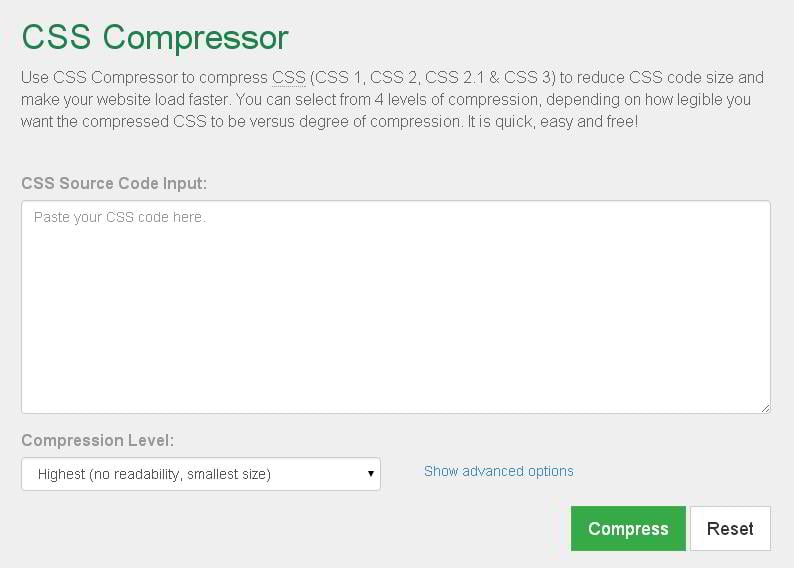Open the "Show advanced options" link

pyautogui.click(x=499, y=471)
